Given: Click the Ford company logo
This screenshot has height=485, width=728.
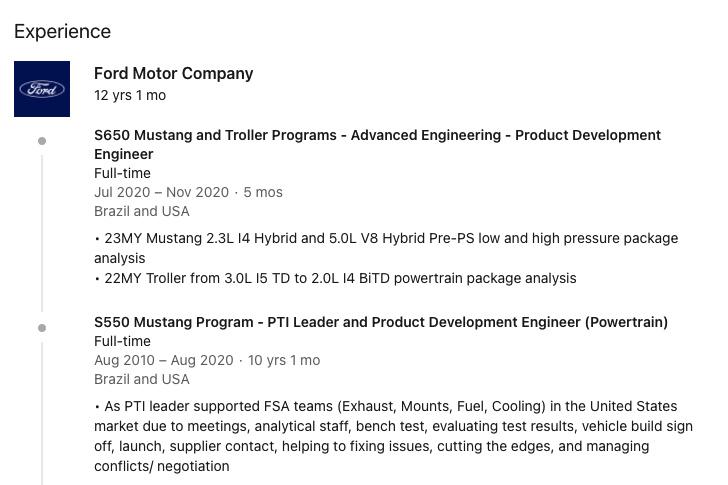Looking at the screenshot, I should tap(42, 89).
